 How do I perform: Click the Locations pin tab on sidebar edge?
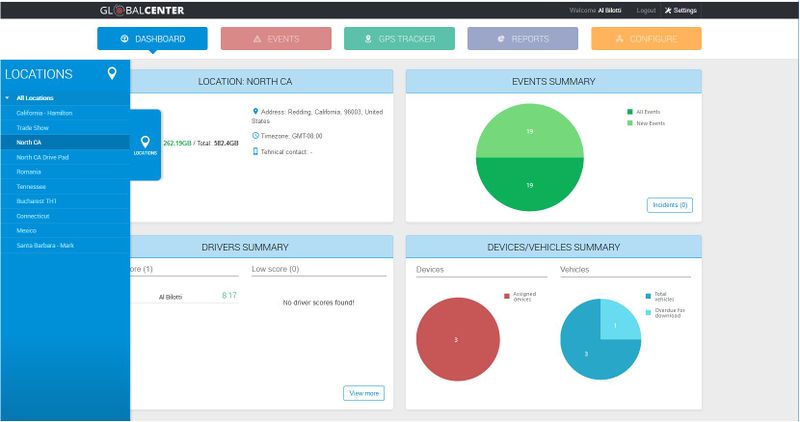(x=145, y=145)
